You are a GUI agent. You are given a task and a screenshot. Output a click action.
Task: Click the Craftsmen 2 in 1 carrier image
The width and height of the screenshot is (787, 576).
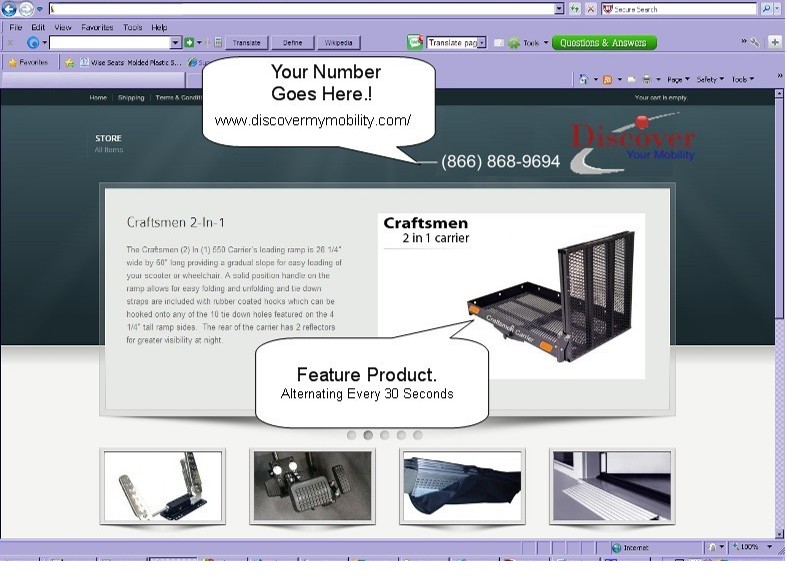[x=511, y=296]
